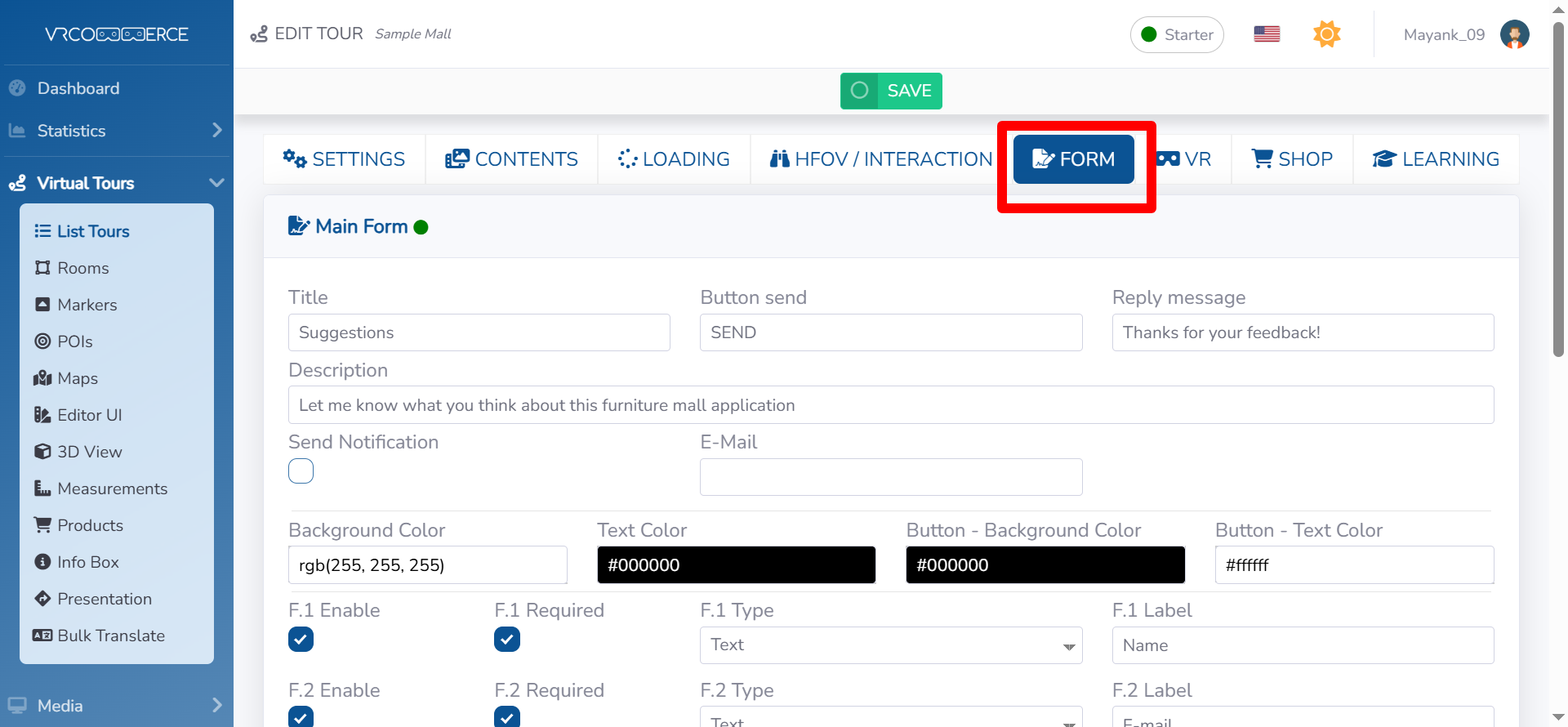This screenshot has width=1568, height=727.
Task: Switch to the SHOP tab
Action: (x=1292, y=159)
